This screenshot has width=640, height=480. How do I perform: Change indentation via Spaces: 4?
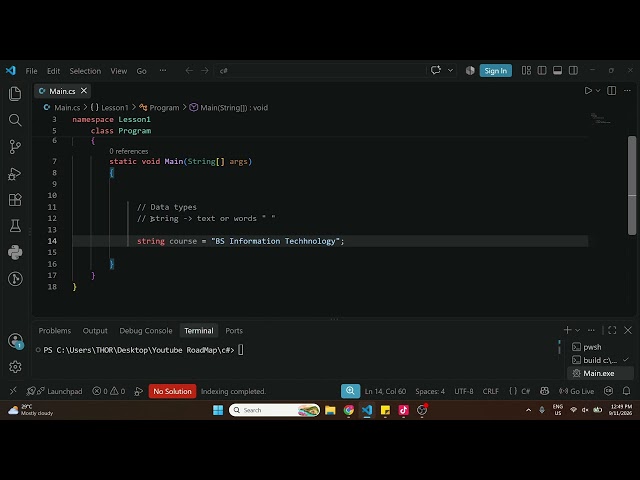[430, 391]
